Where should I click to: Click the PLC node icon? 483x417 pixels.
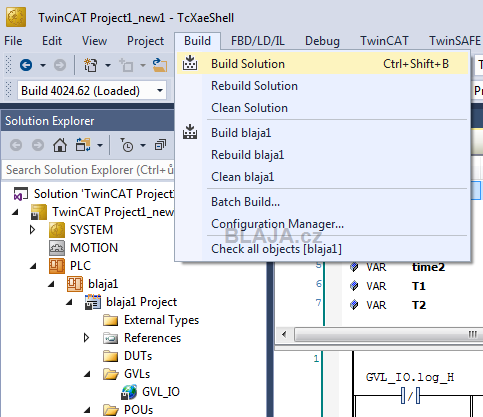click(x=57, y=266)
